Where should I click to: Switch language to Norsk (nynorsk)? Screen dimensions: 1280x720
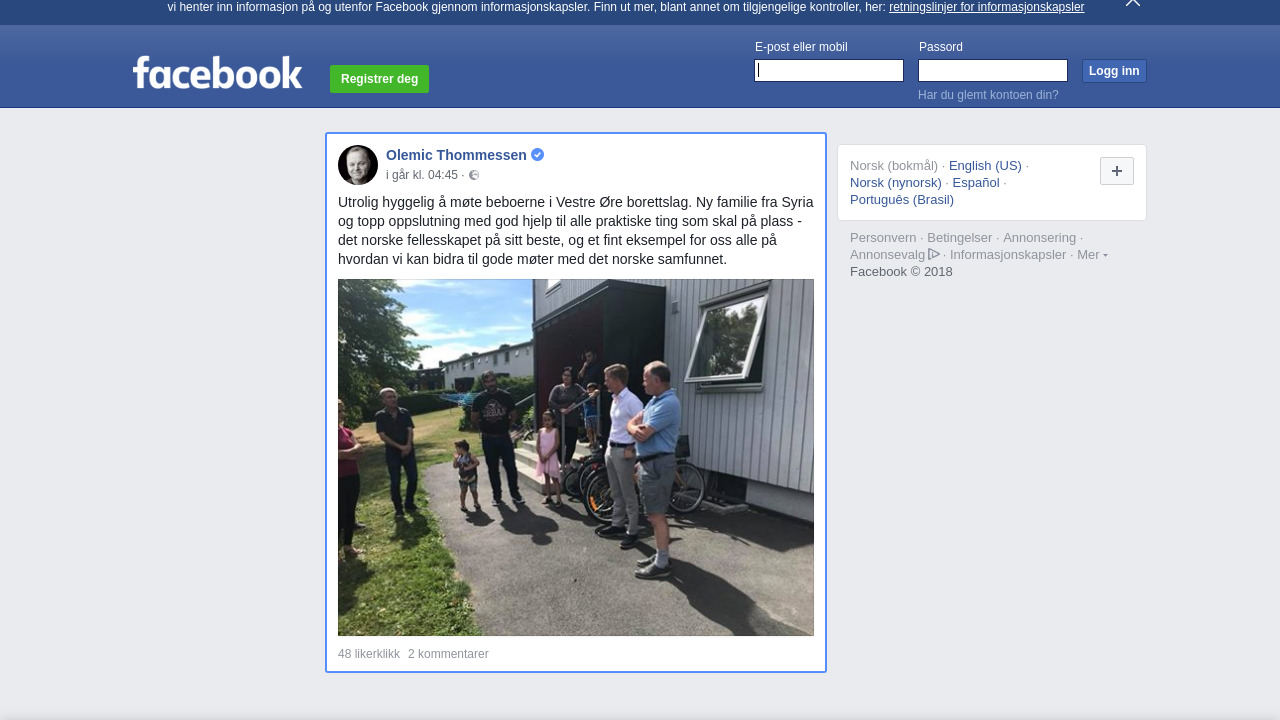point(896,183)
